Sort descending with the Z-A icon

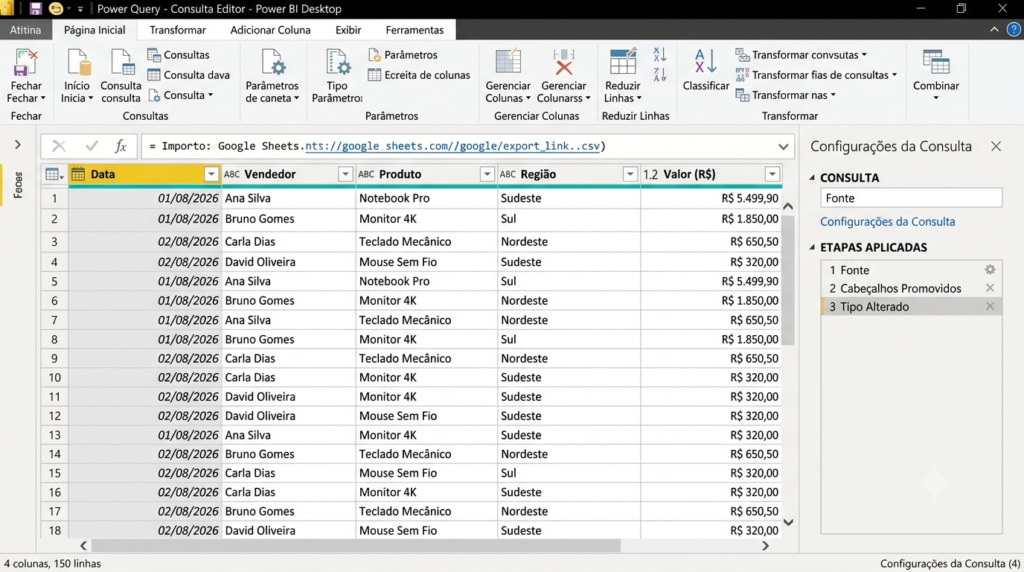tap(660, 74)
